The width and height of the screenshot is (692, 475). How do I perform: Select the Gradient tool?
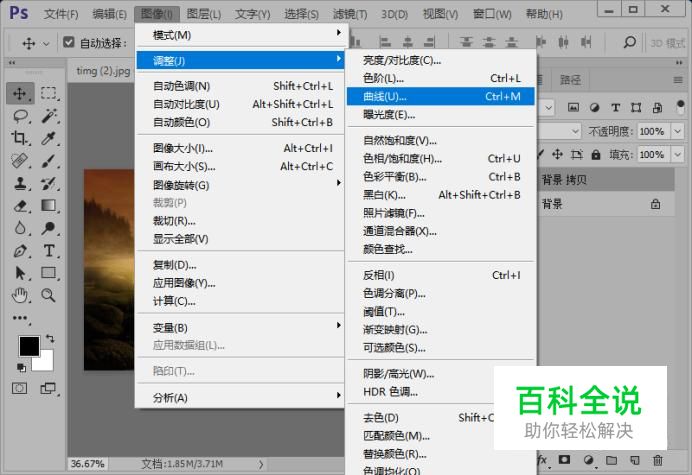coord(49,206)
